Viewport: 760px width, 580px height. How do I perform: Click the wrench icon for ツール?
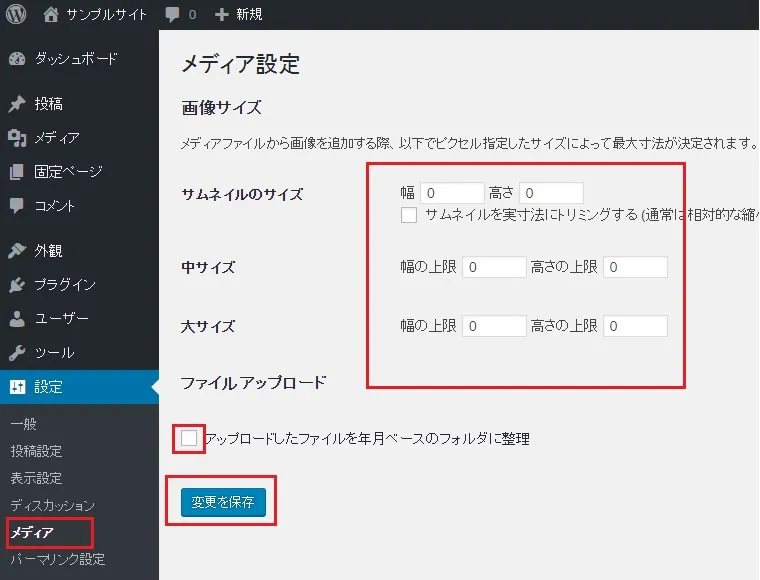point(16,353)
